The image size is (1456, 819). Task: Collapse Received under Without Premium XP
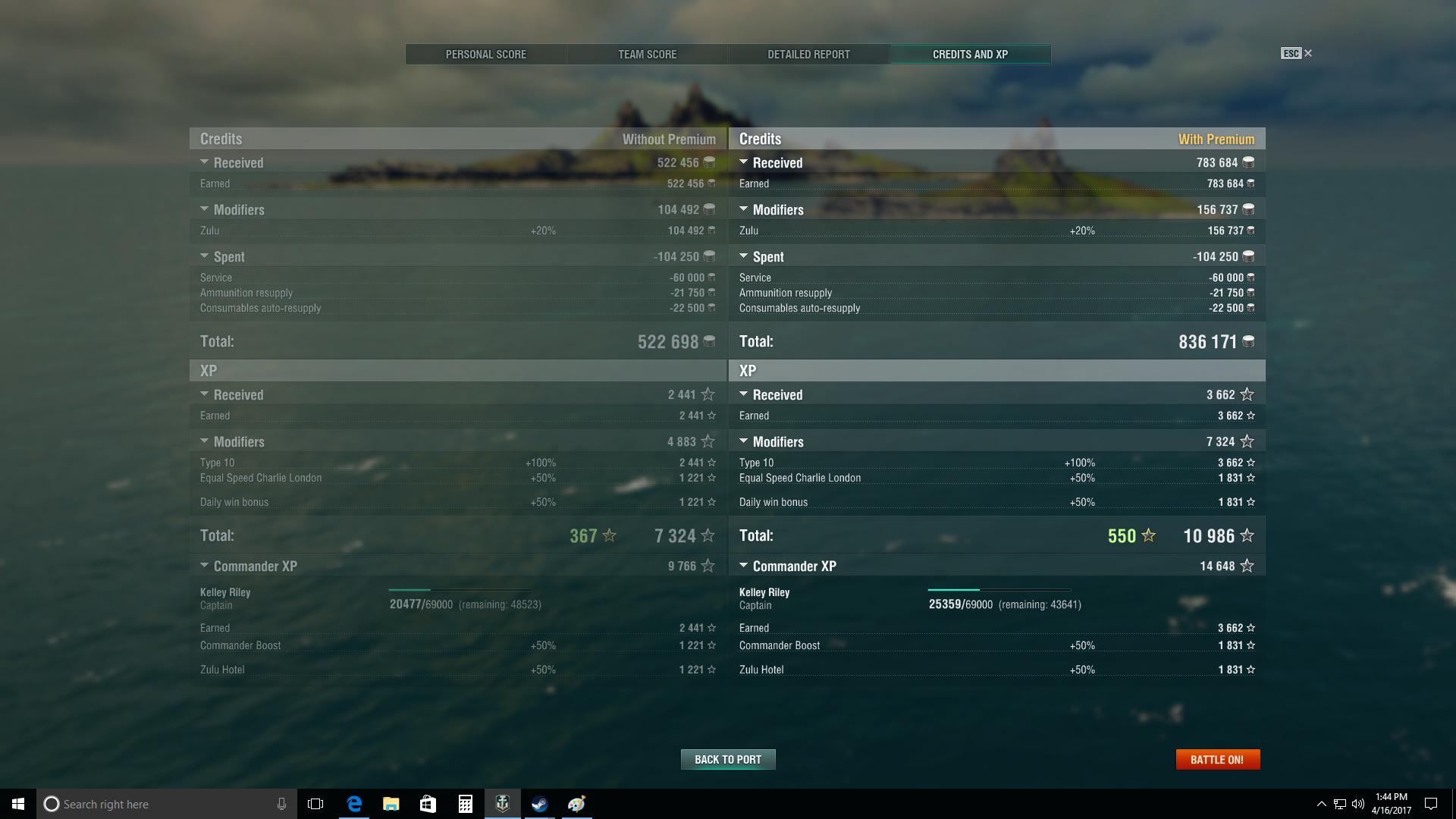pyautogui.click(x=204, y=394)
